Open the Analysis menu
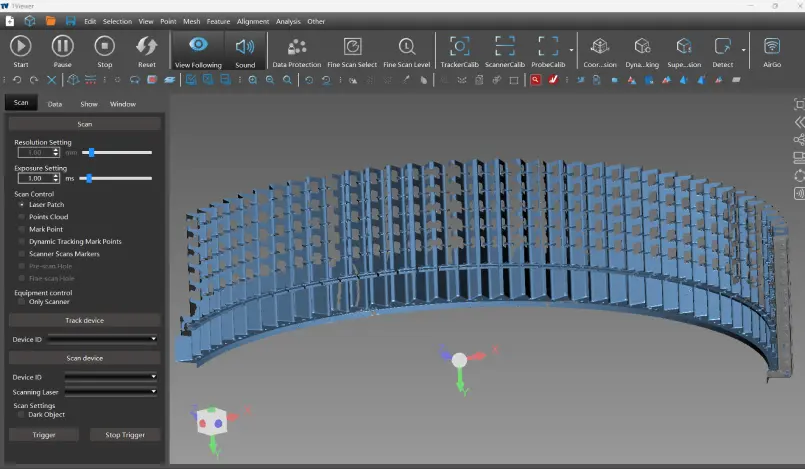 tap(288, 22)
